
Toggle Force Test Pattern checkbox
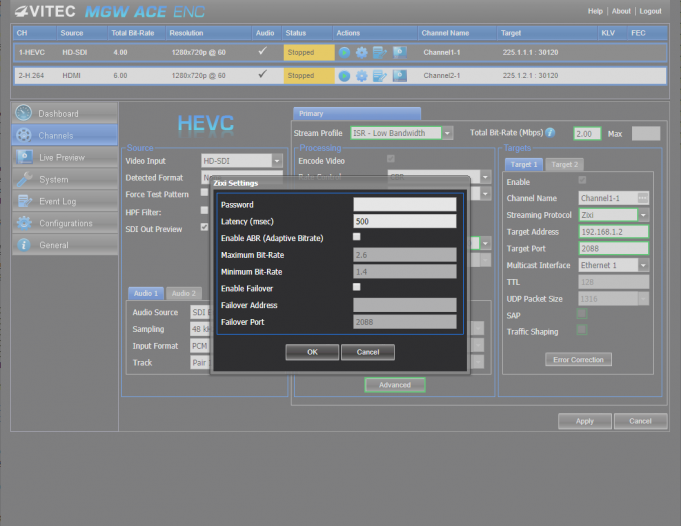(204, 192)
